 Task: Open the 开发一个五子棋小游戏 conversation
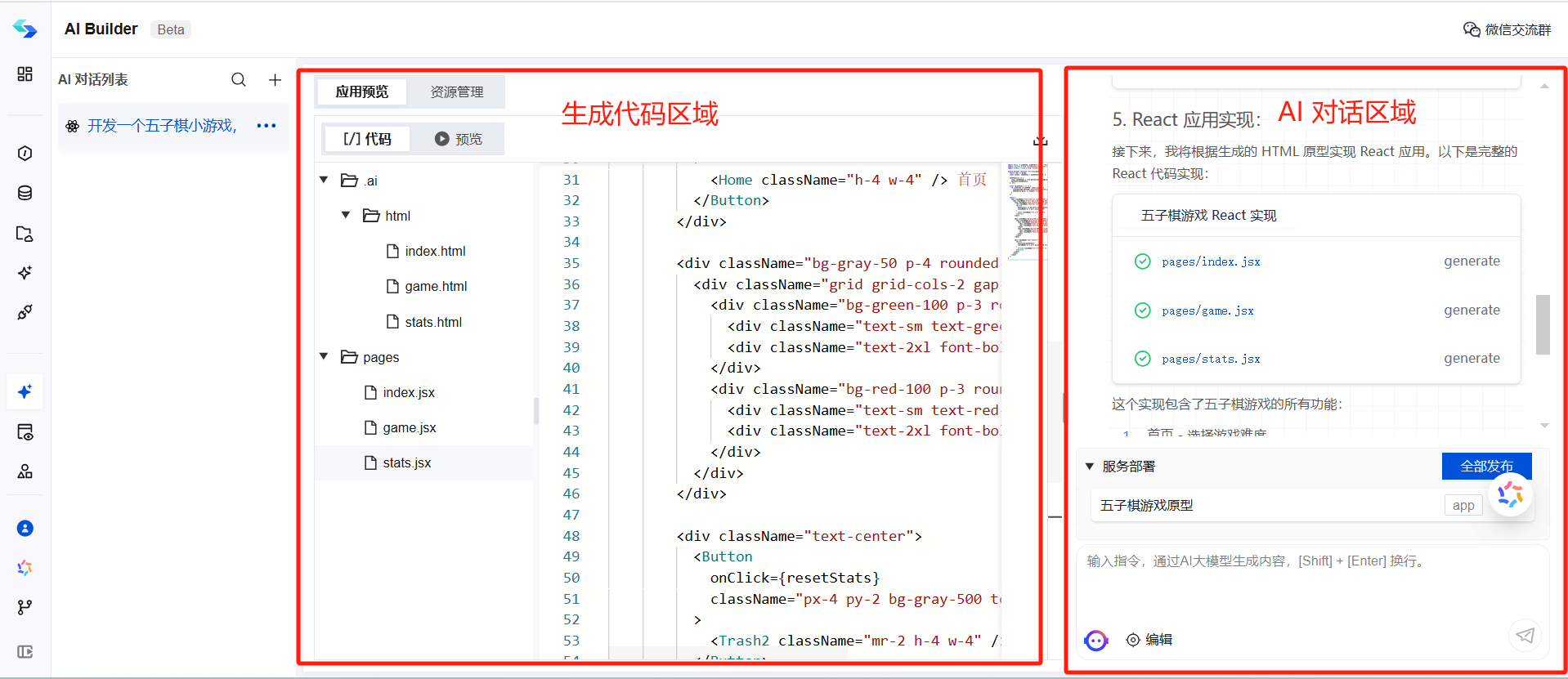pos(162,126)
